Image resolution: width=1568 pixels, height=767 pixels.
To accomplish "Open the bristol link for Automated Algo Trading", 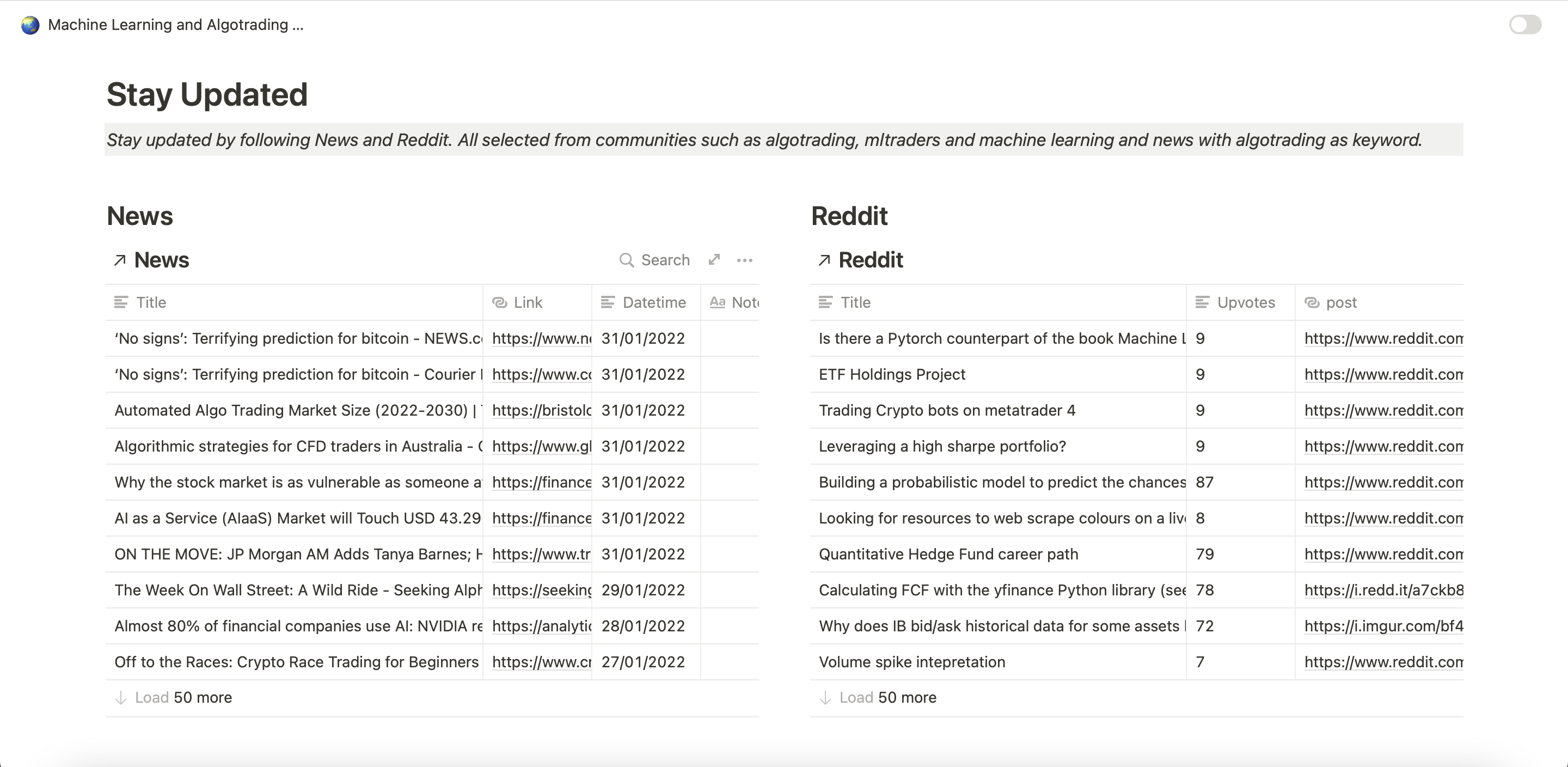I will [541, 411].
